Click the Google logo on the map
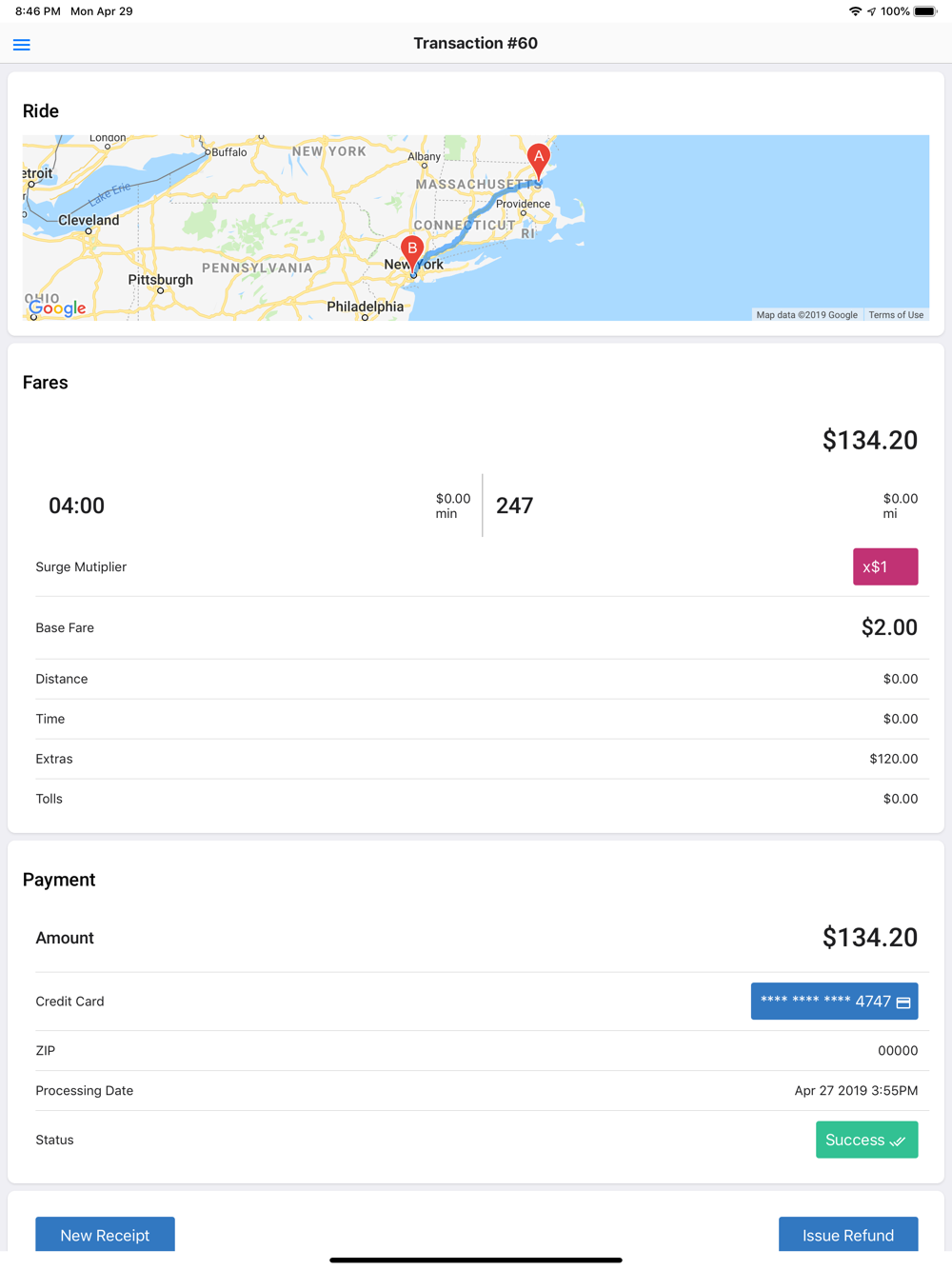The image size is (952, 1270). pos(57,308)
